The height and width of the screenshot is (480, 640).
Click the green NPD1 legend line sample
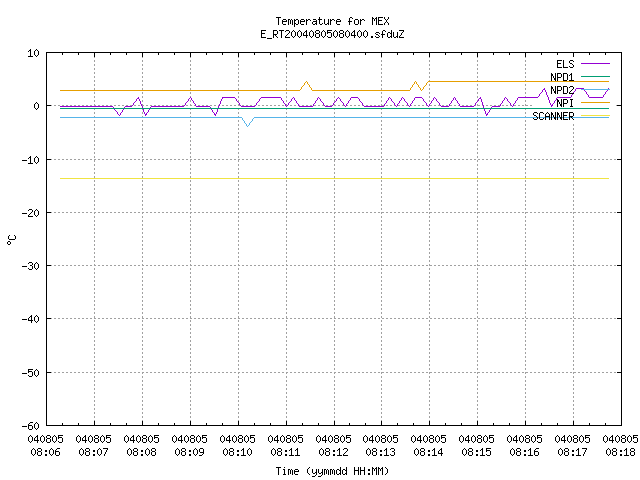pos(595,76)
